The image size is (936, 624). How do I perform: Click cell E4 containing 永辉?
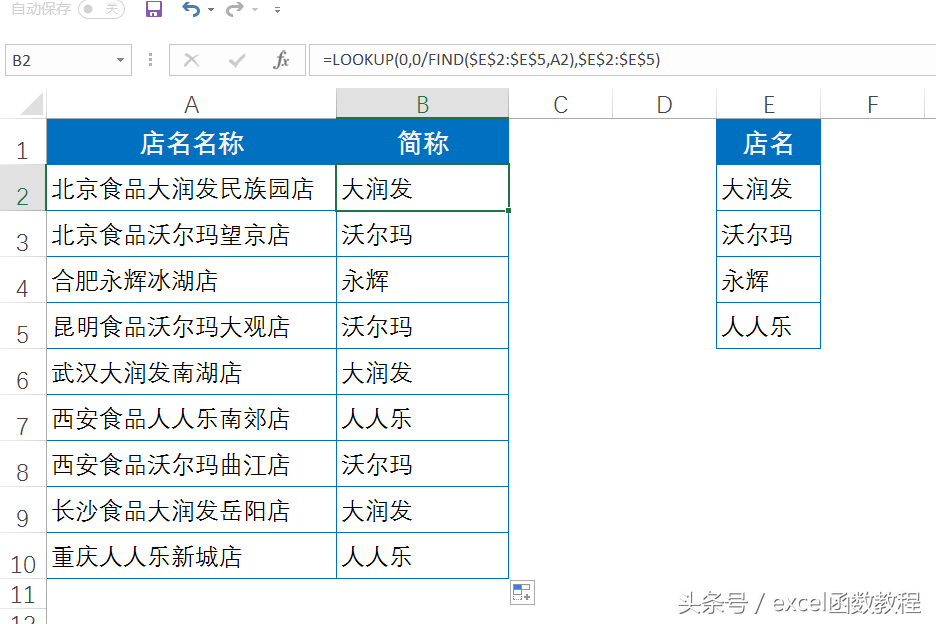pyautogui.click(x=768, y=280)
